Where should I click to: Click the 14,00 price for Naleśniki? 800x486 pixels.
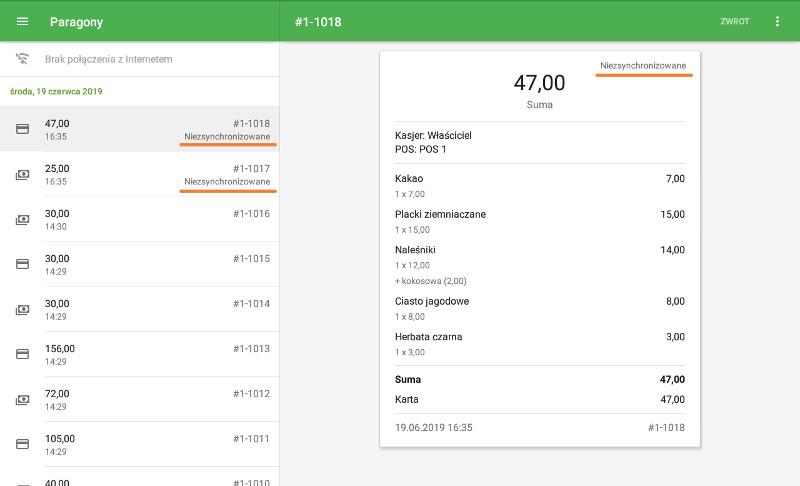pos(672,250)
